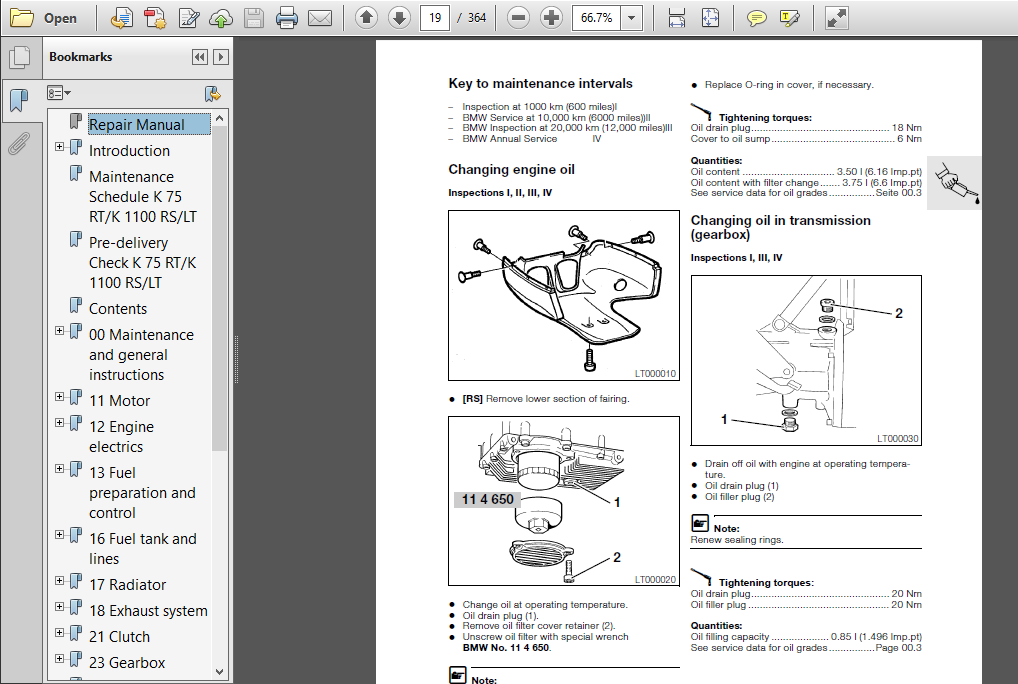
Task: Open the 23 Gearbox bookmark
Action: coord(127,663)
